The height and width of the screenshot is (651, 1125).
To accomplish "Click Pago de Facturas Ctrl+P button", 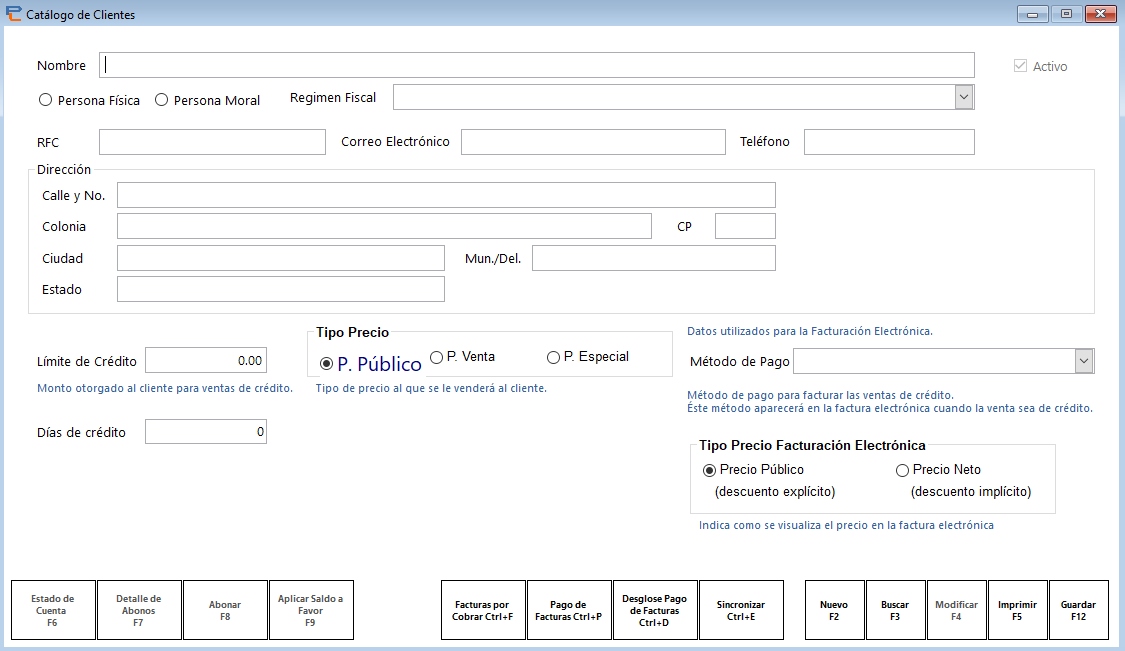I will pyautogui.click(x=569, y=610).
